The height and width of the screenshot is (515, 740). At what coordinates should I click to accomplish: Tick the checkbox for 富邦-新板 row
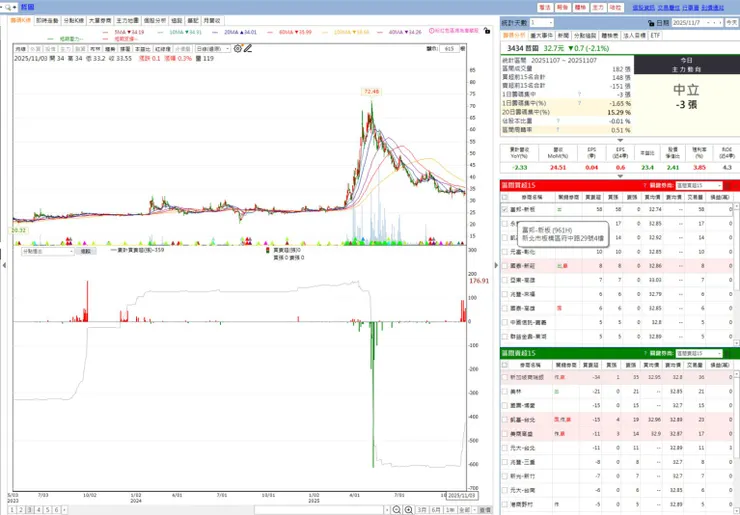coord(505,209)
